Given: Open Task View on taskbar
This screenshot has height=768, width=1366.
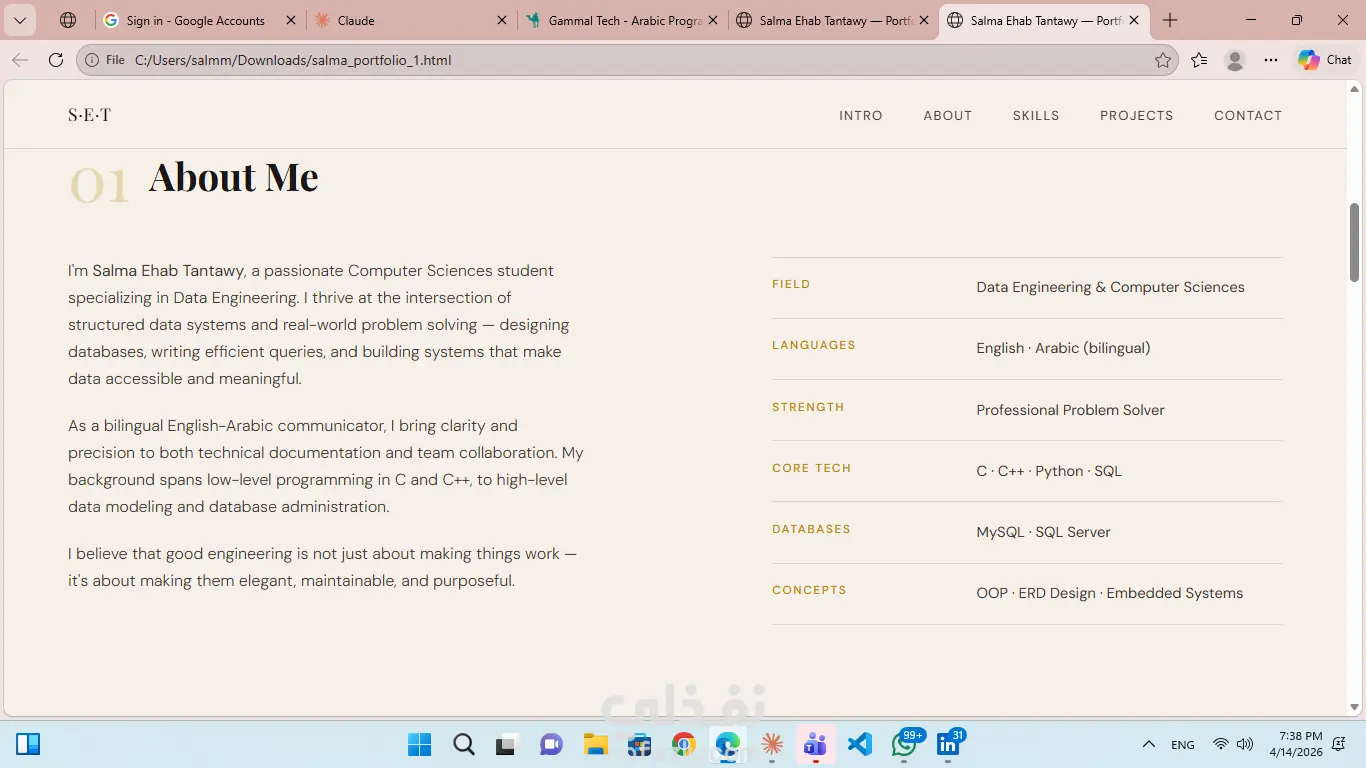Looking at the screenshot, I should coord(507,744).
